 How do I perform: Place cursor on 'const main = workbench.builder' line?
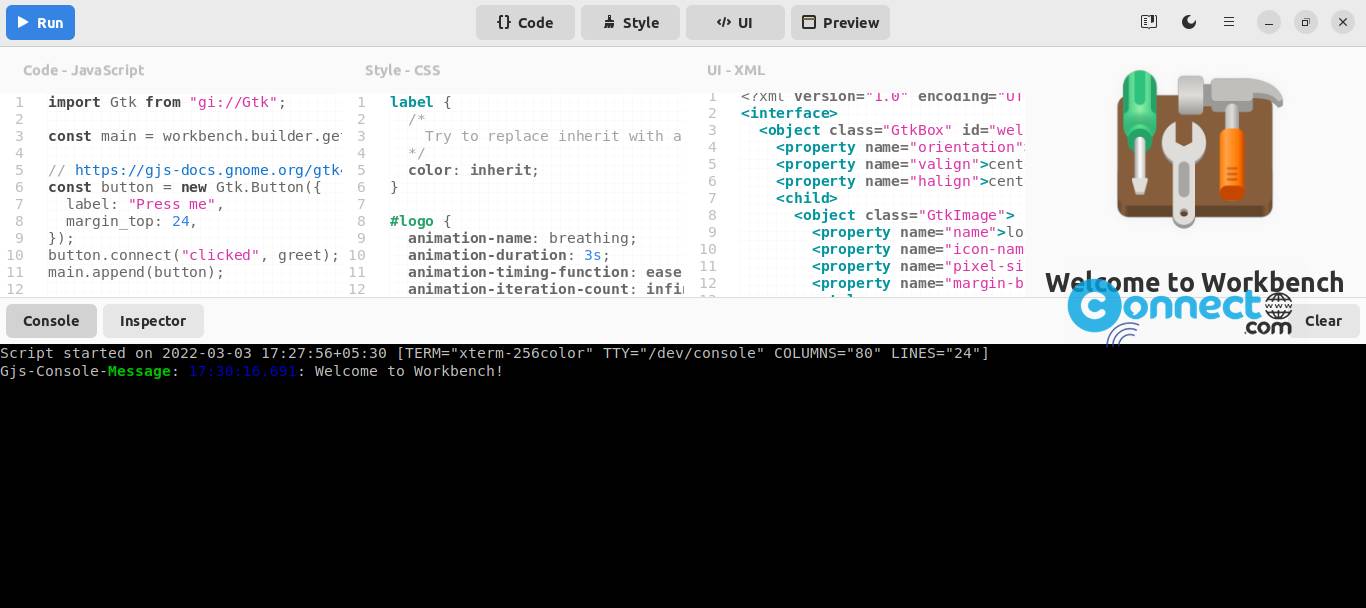tap(194, 136)
